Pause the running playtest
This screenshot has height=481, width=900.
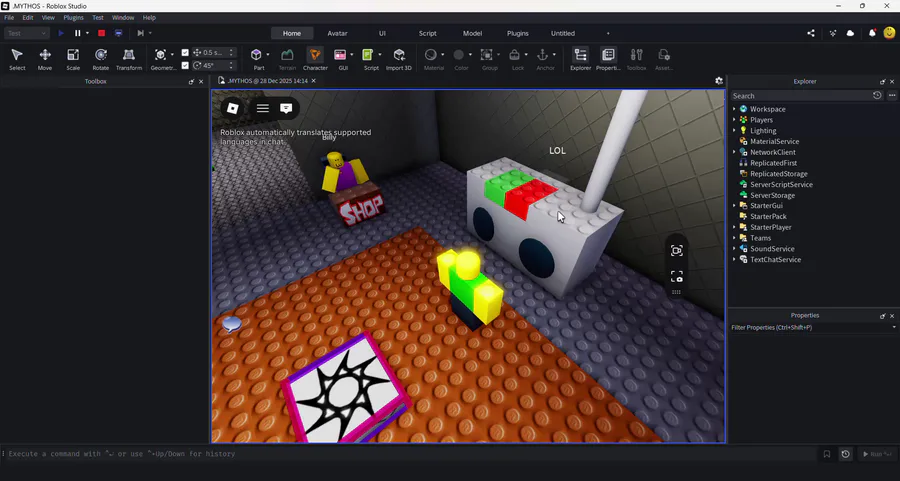[x=77, y=33]
